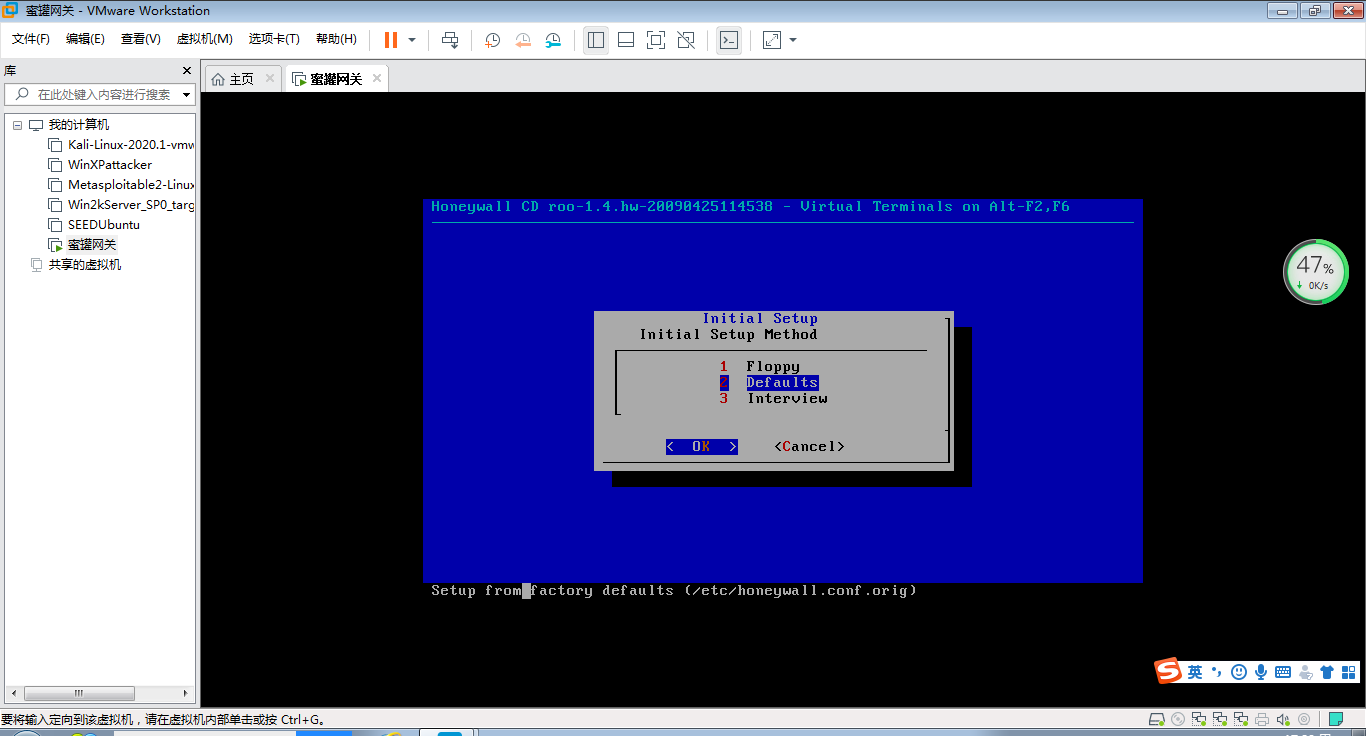The width and height of the screenshot is (1366, 736).
Task: Click the CD/DVD device status icon
Action: [x=1178, y=719]
